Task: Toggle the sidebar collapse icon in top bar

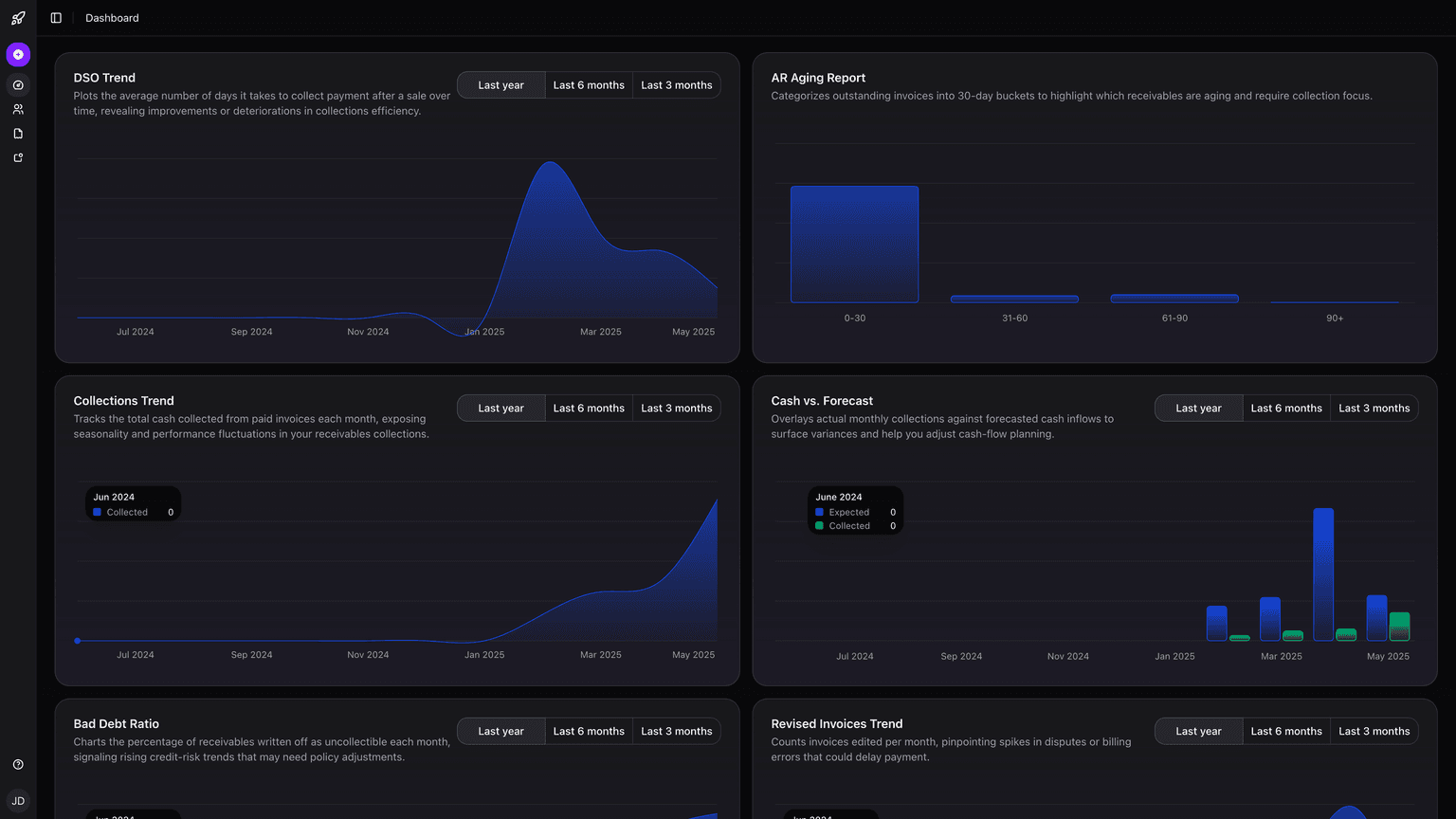Action: [x=55, y=17]
